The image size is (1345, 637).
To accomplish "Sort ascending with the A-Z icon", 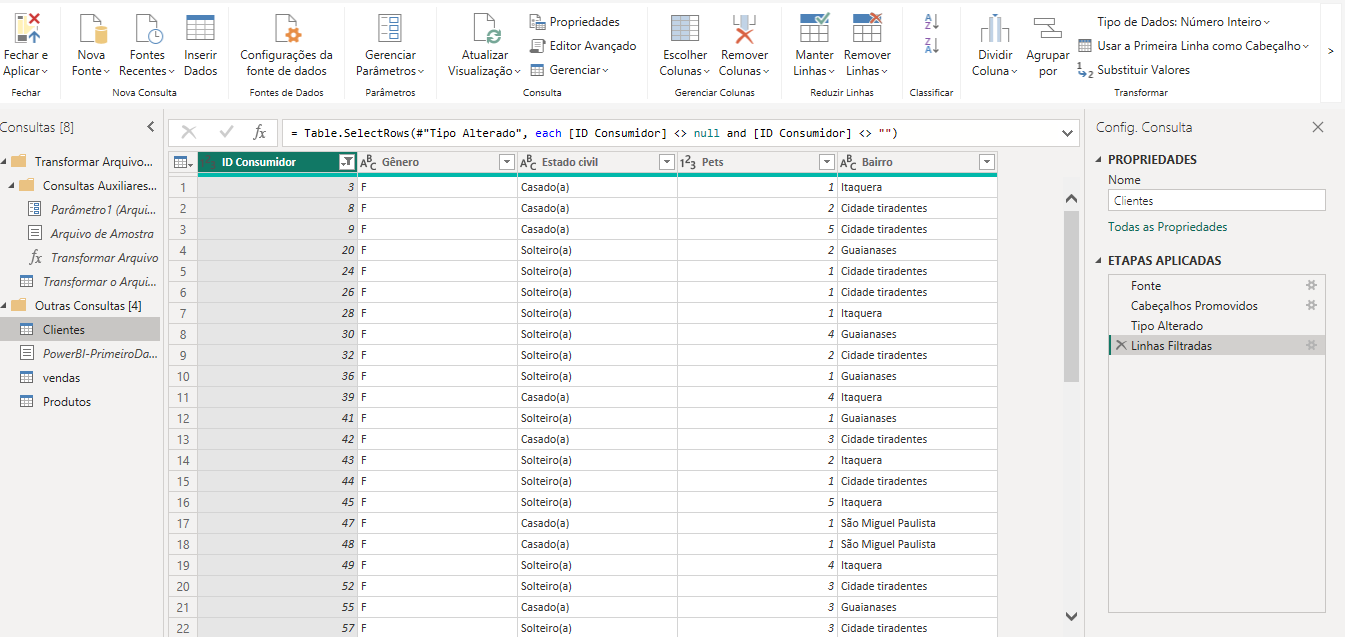I will pos(931,21).
